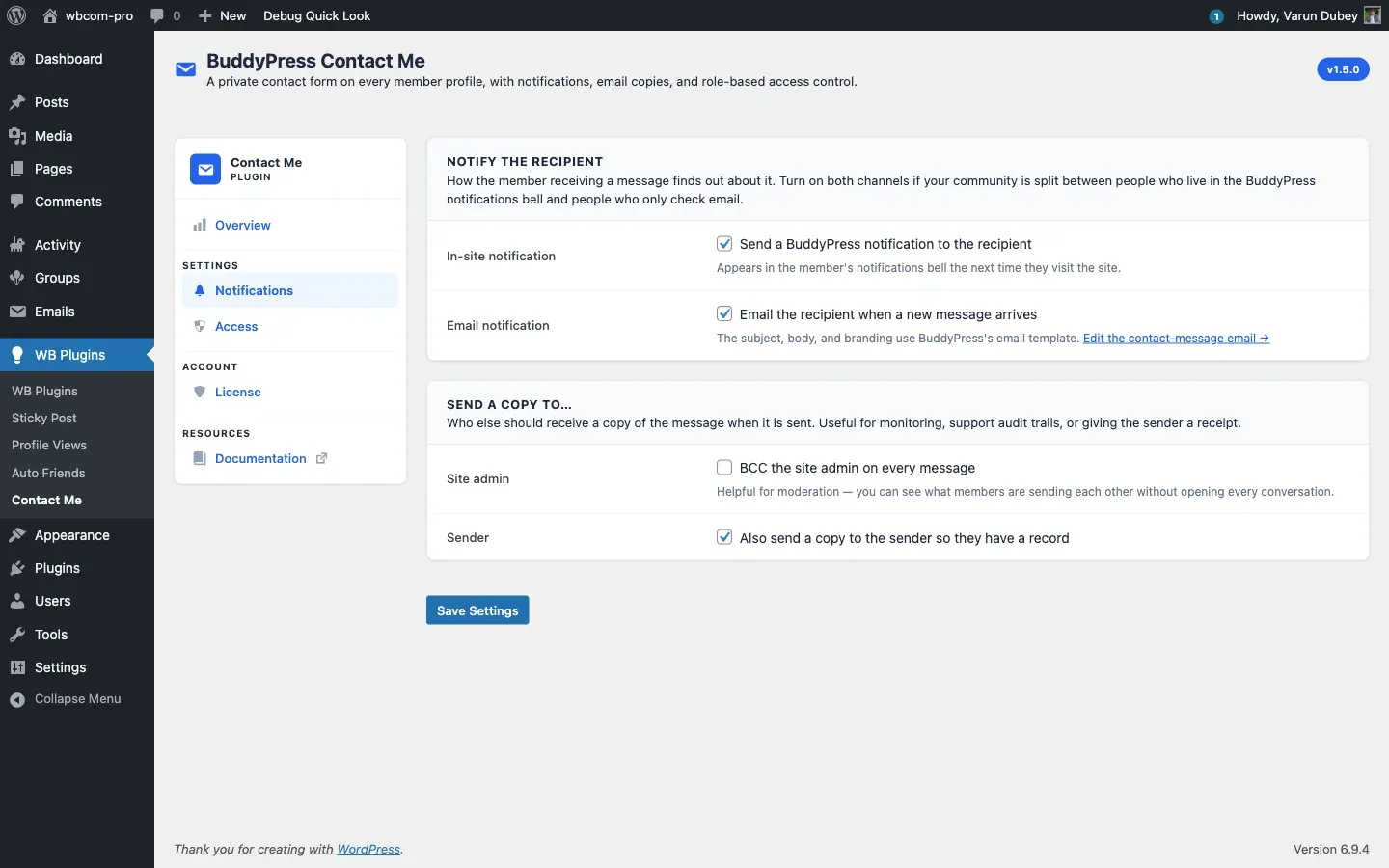
Task: Follow the WordPress footer link
Action: [x=368, y=850]
